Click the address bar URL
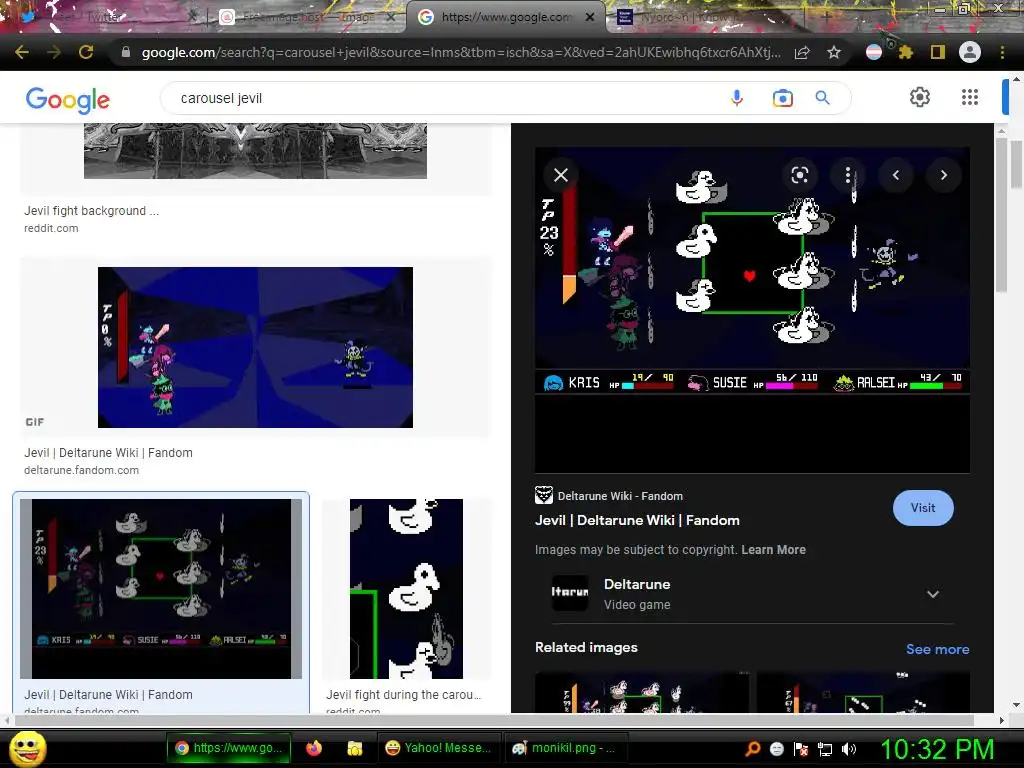The height and width of the screenshot is (768, 1024). point(460,52)
